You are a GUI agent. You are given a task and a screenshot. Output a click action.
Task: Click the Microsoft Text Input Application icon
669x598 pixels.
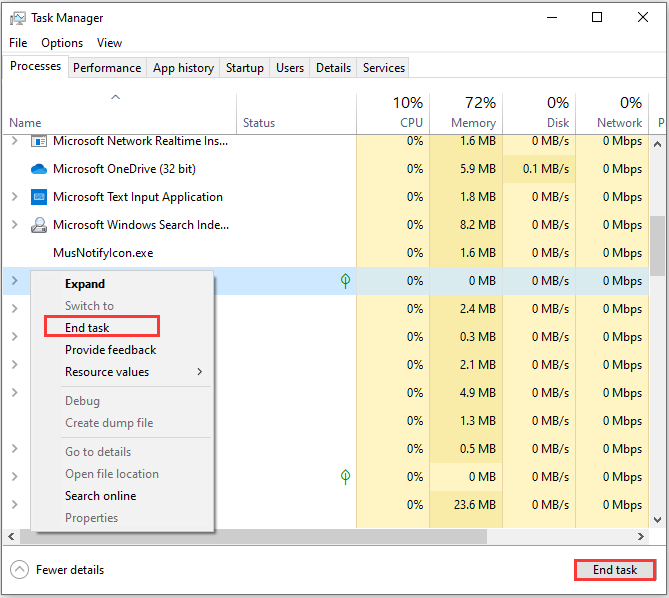point(39,197)
